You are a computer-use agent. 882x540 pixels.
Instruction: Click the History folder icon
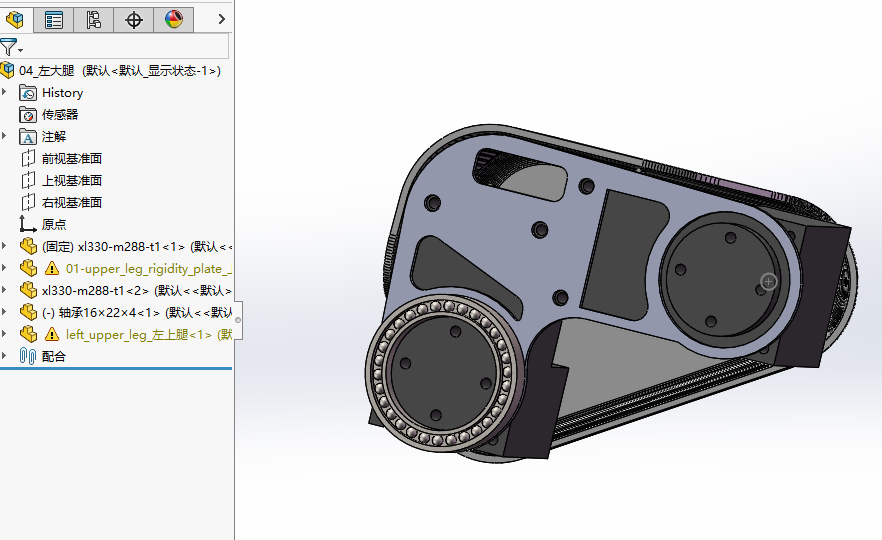coord(28,93)
